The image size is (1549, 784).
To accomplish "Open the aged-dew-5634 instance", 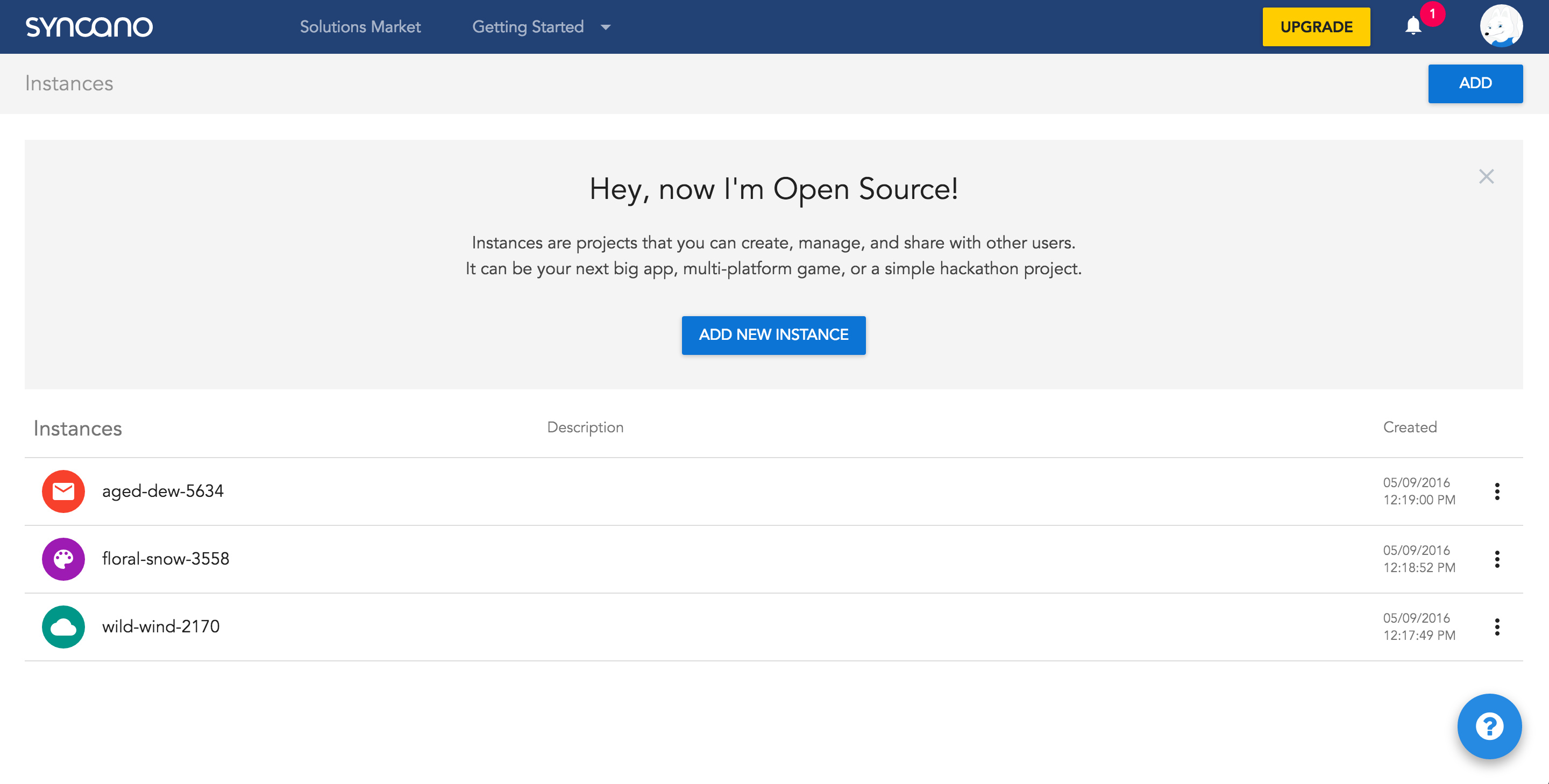I will [x=162, y=491].
